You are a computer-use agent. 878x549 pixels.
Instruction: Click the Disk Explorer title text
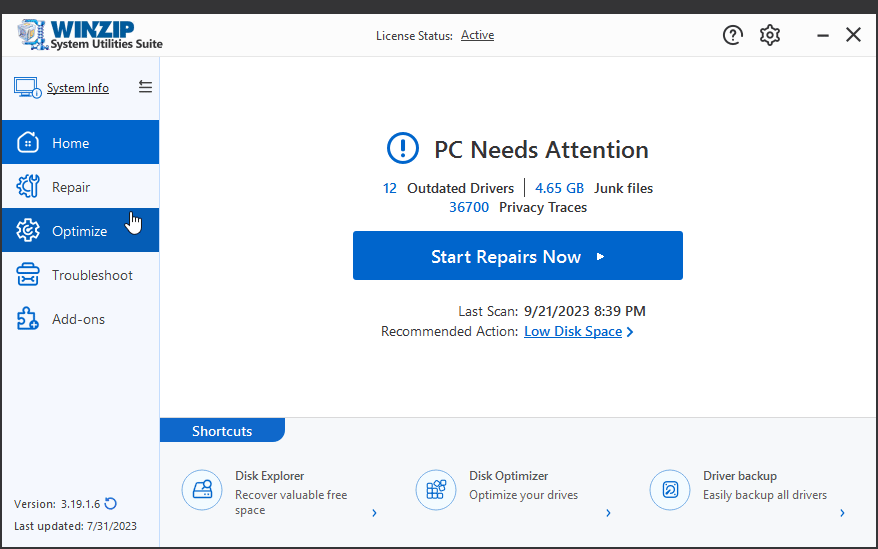269,476
